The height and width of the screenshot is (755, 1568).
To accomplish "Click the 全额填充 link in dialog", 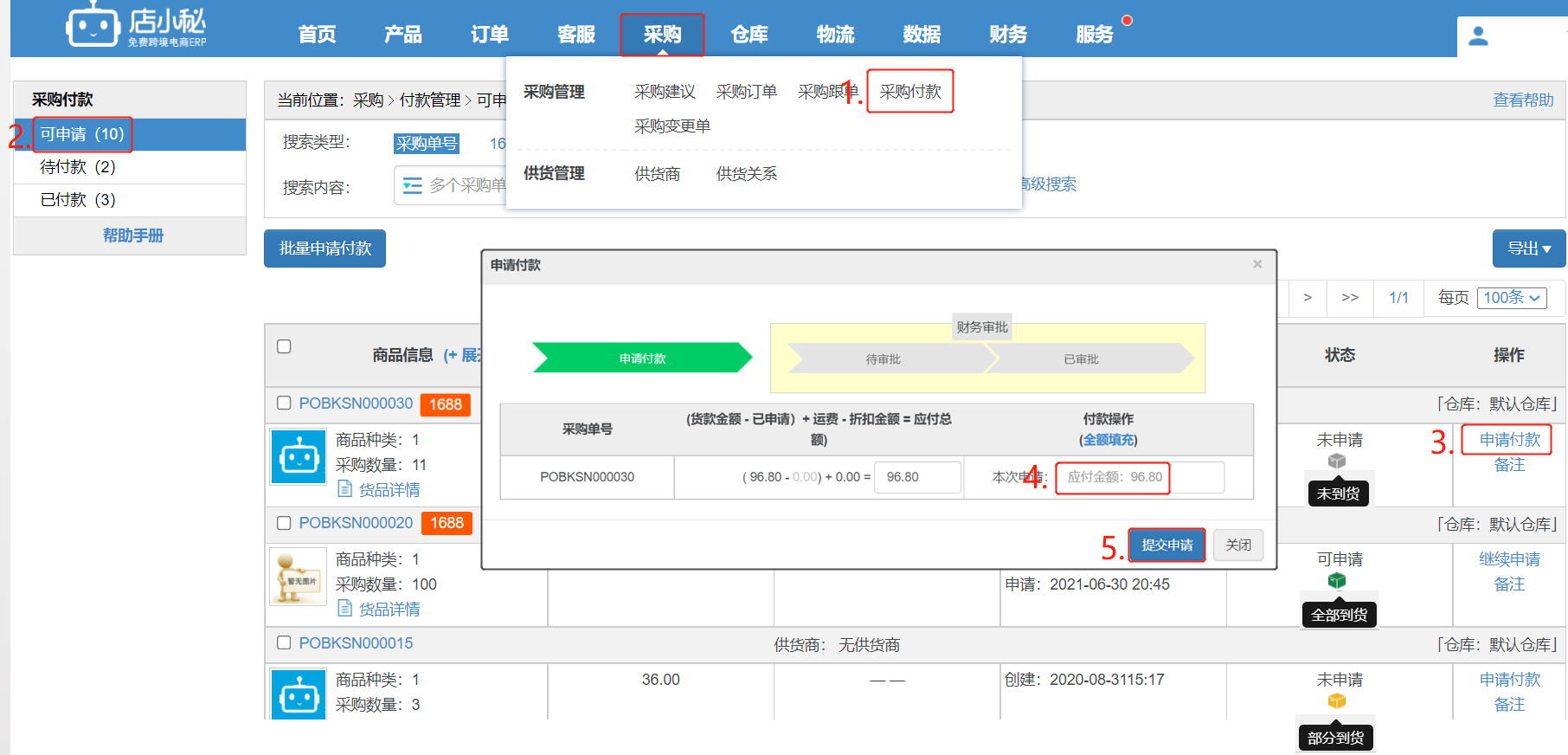I will click(x=1109, y=440).
